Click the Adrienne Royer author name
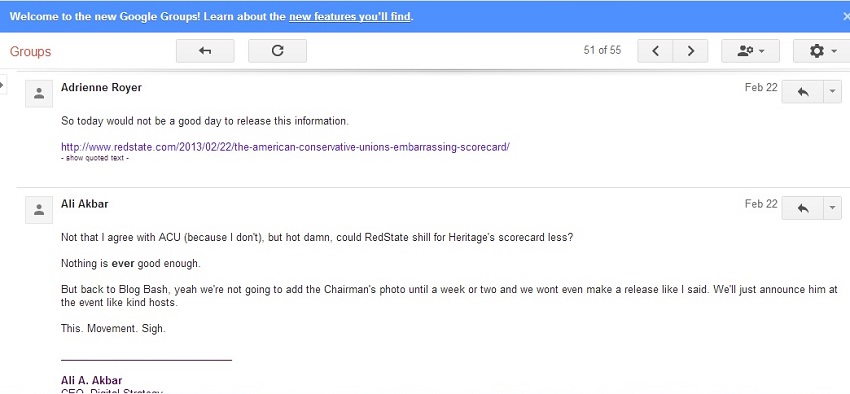This screenshot has width=850, height=394. [101, 87]
